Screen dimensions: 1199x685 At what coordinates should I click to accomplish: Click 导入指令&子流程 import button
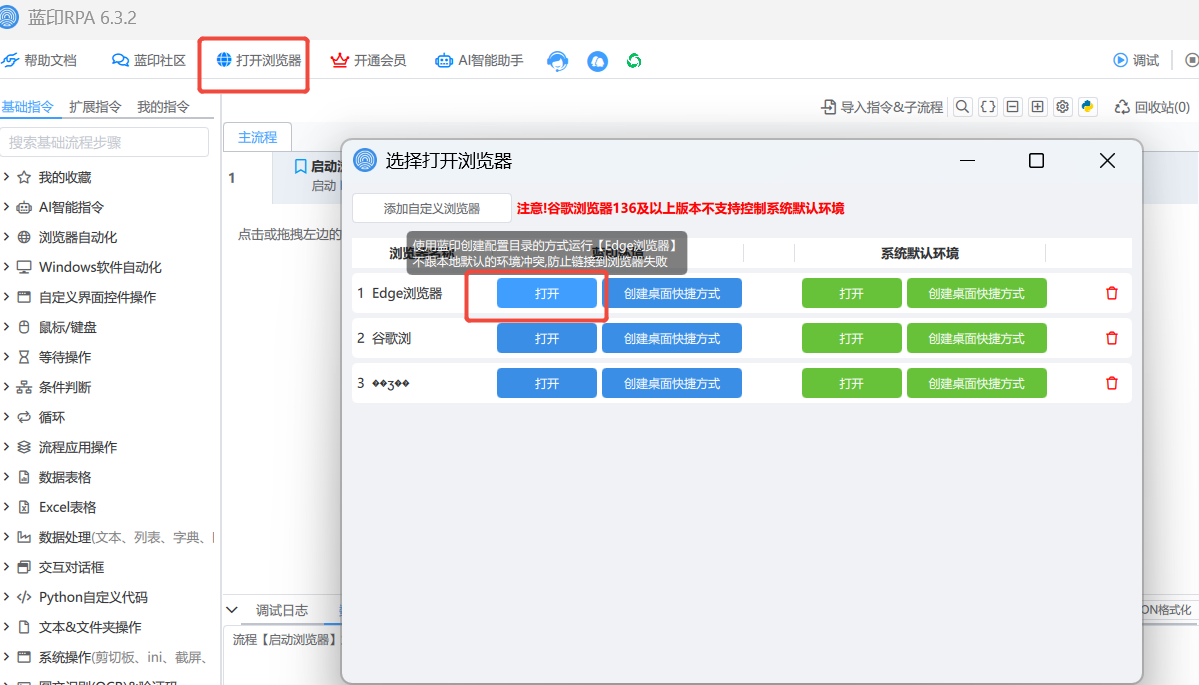pos(882,107)
